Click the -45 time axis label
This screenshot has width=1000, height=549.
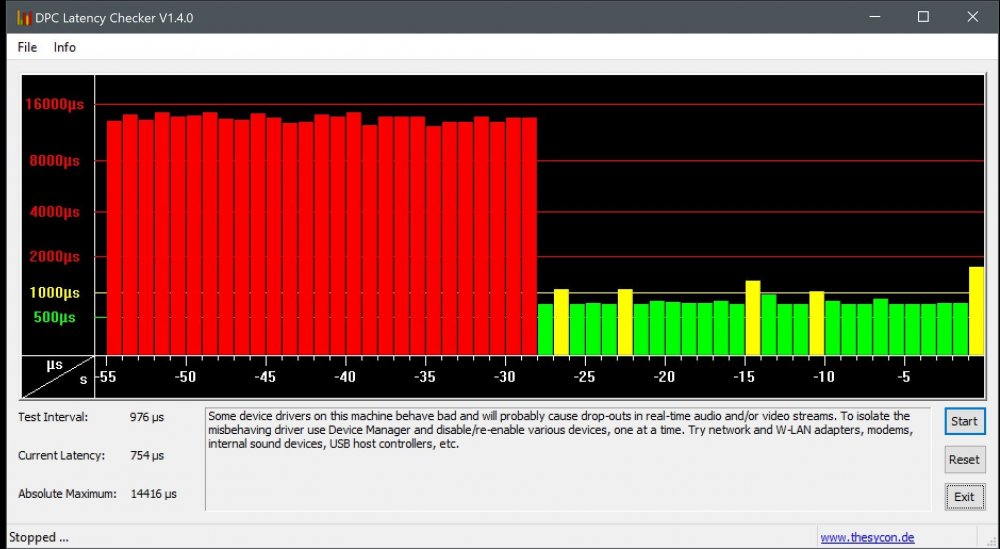[265, 377]
